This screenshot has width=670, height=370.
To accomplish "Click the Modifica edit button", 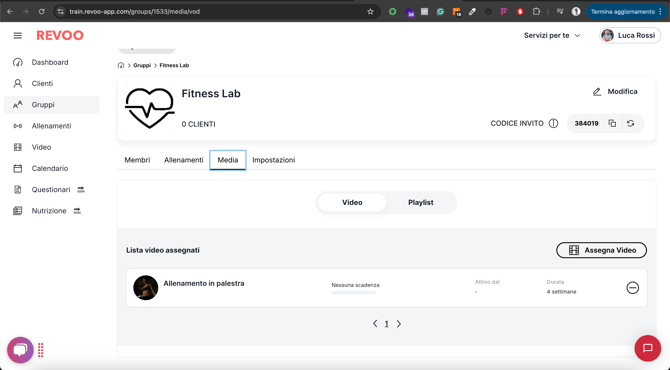I will 615,91.
